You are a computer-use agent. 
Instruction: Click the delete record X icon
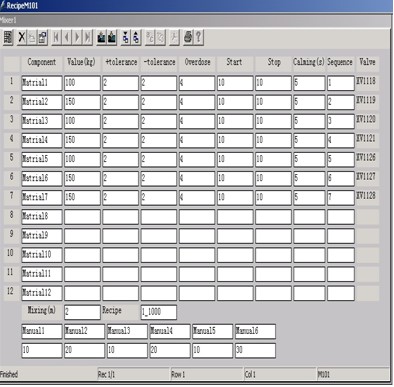22,37
